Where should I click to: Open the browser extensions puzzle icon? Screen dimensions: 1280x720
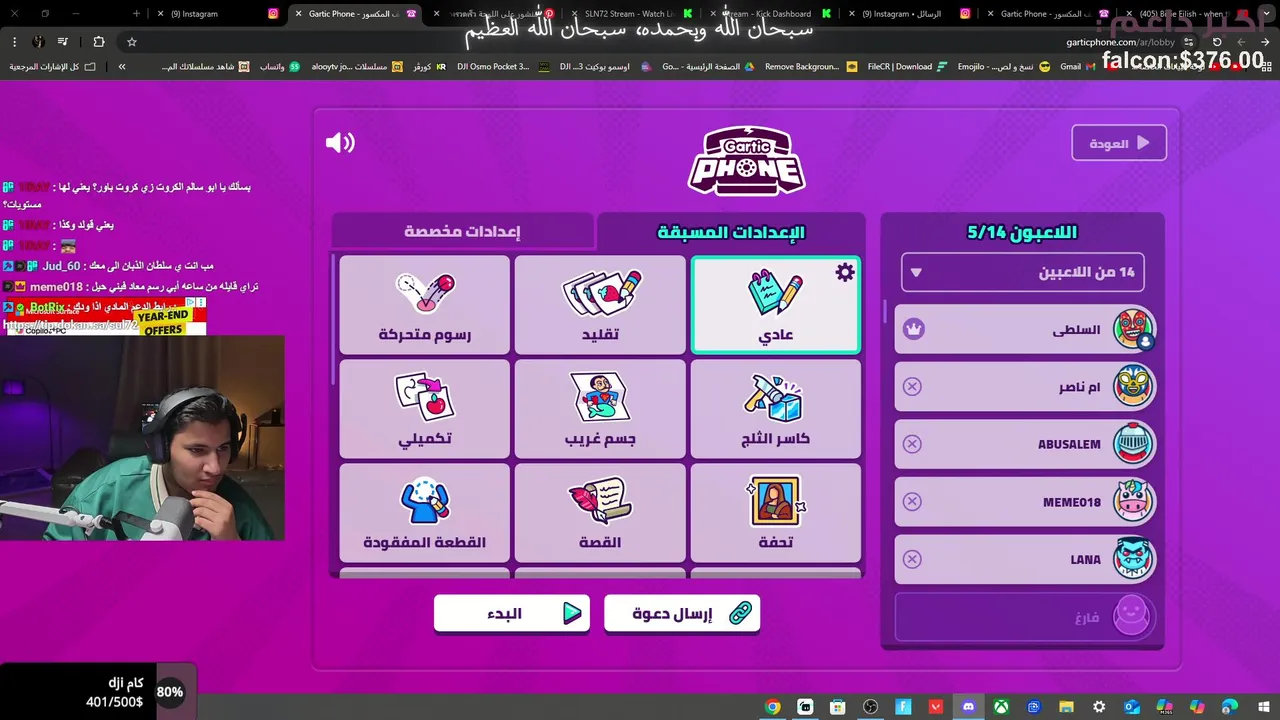(x=98, y=42)
